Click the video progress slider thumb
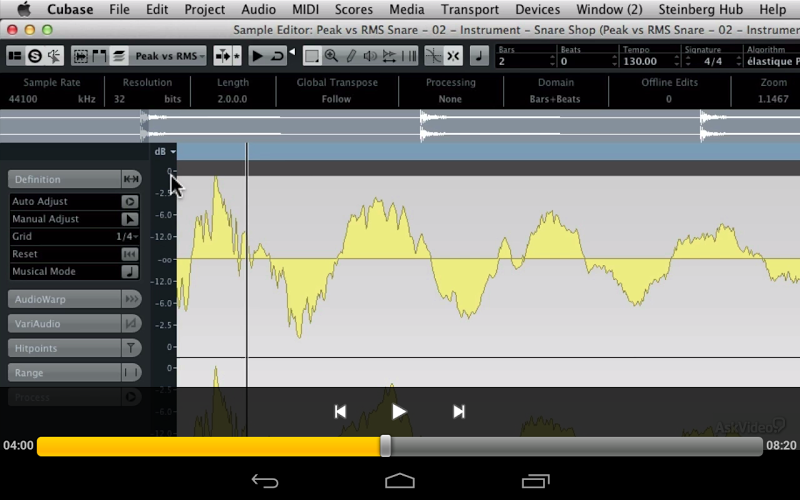The image size is (800, 500). (x=386, y=446)
